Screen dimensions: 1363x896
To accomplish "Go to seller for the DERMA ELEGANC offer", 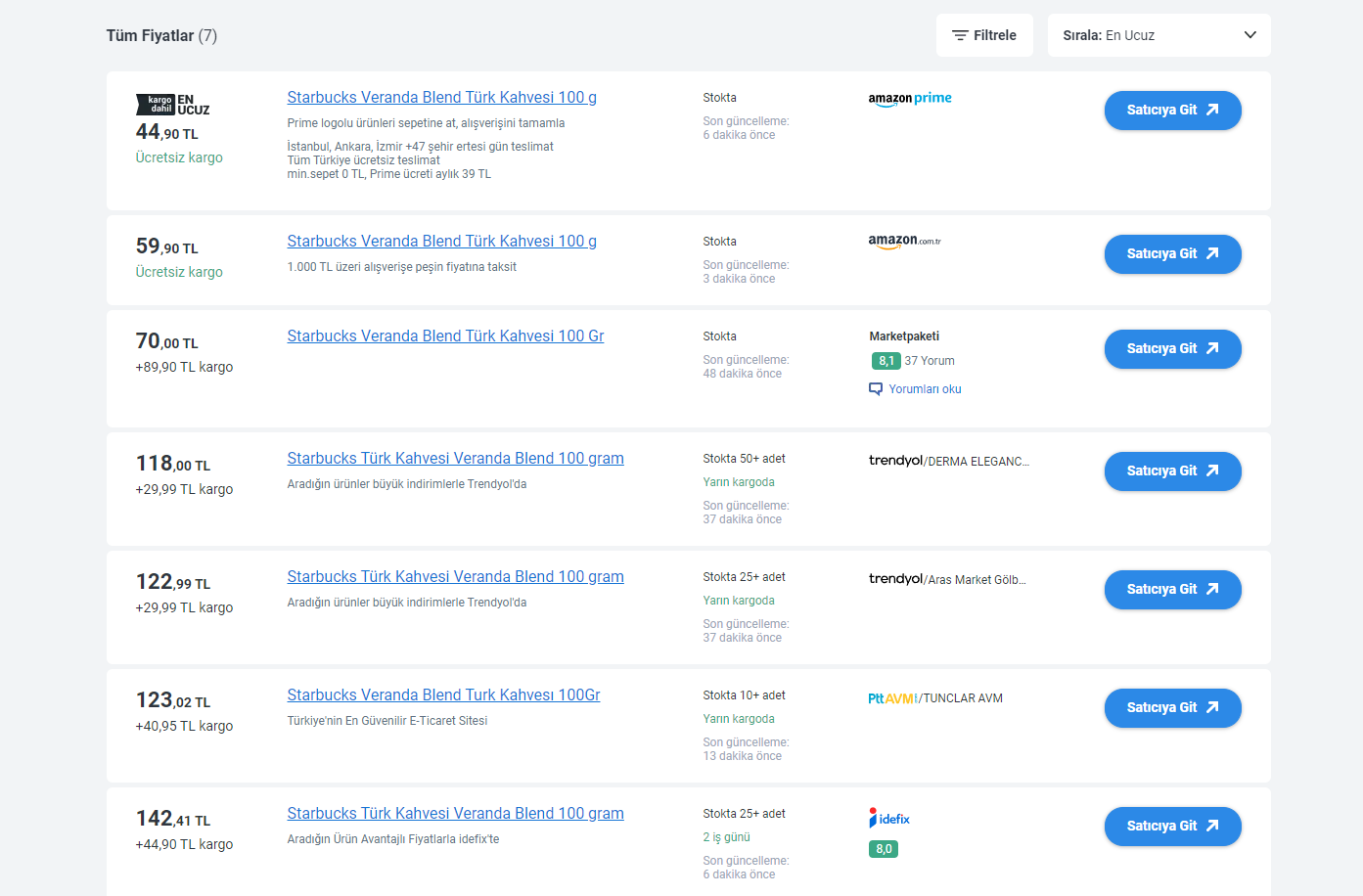I will (1172, 471).
